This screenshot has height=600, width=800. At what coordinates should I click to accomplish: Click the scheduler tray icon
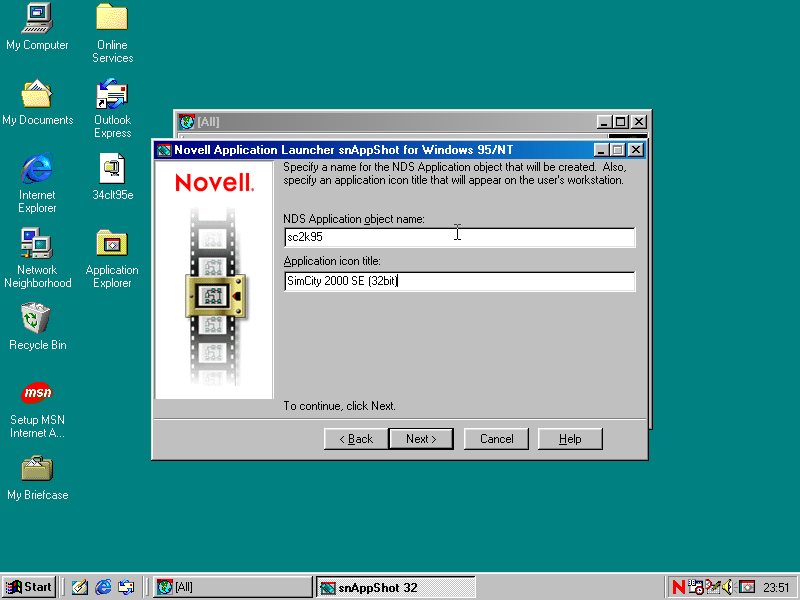(x=695, y=587)
